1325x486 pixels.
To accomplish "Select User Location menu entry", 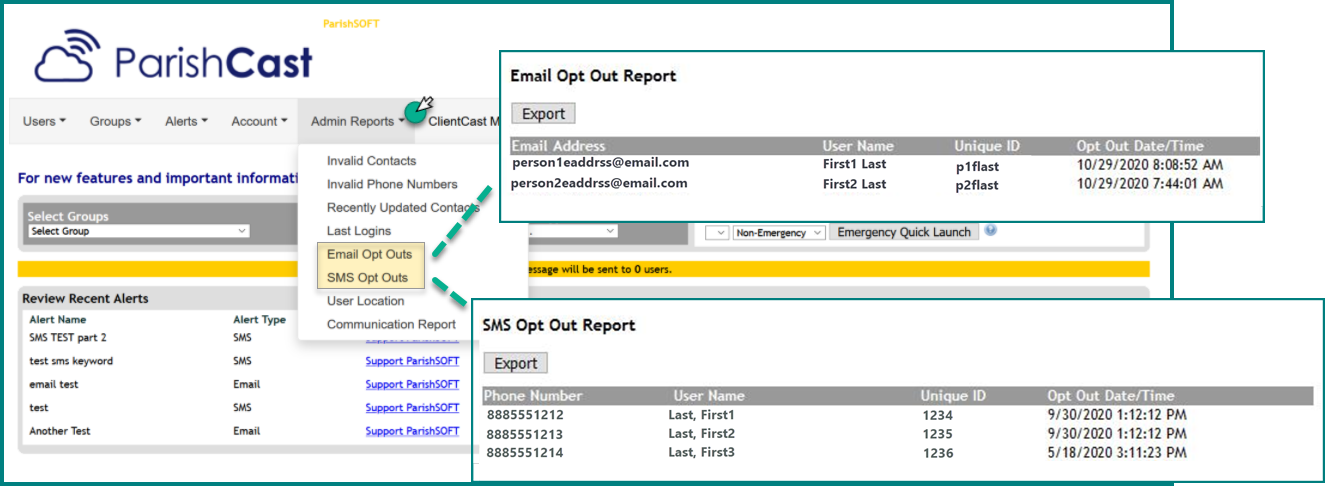I will pyautogui.click(x=365, y=301).
